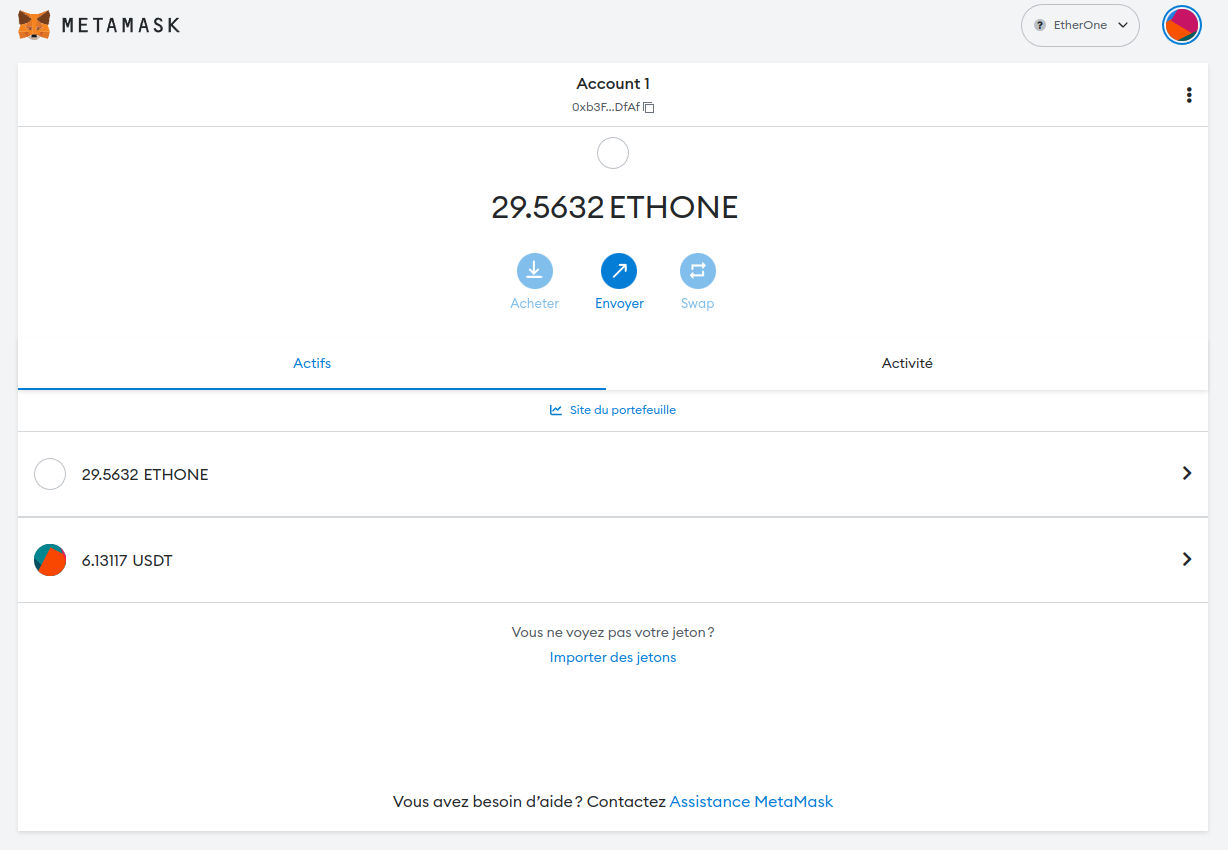This screenshot has width=1228, height=850.
Task: Click the Account 1 name label
Action: point(613,84)
